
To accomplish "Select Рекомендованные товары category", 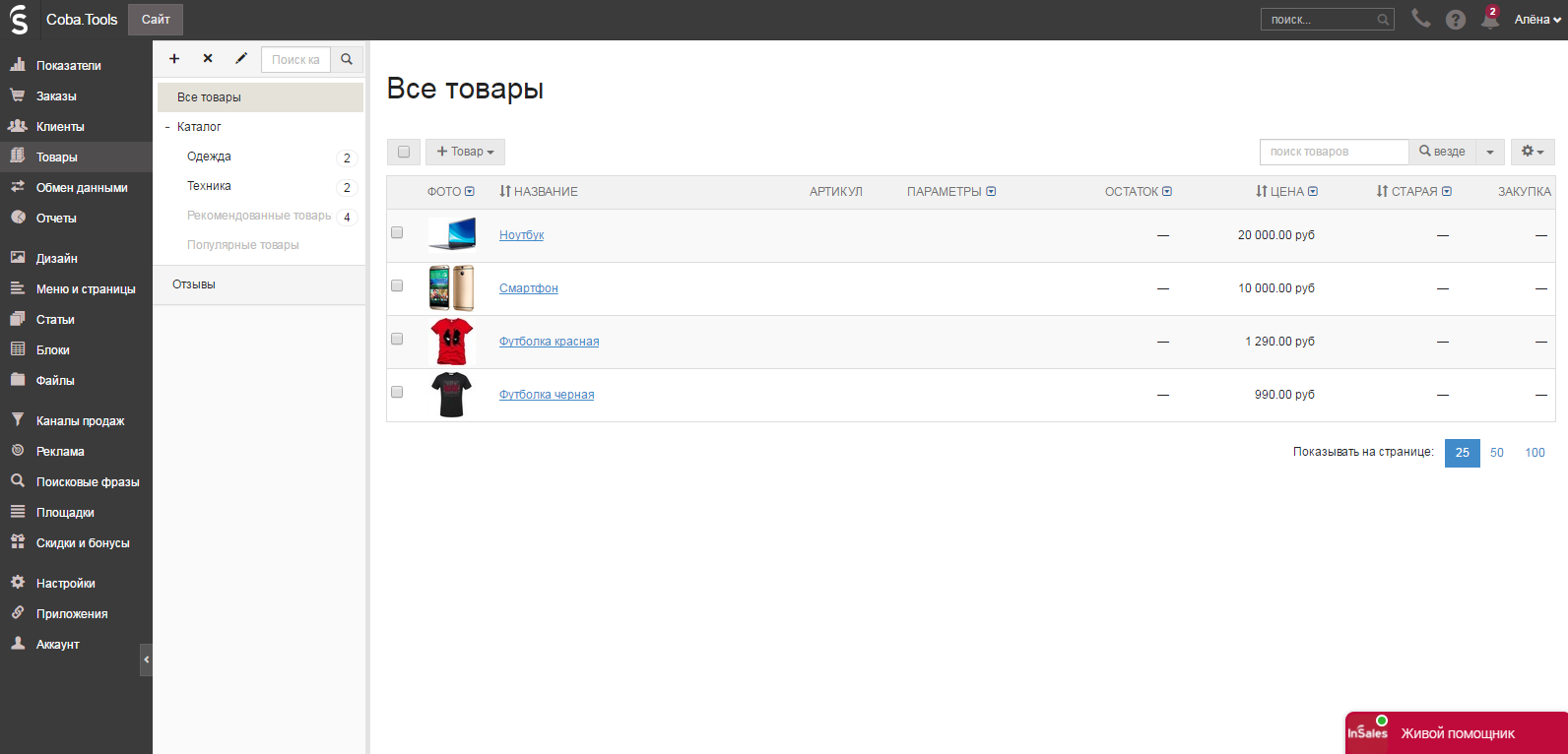I will click(x=260, y=216).
